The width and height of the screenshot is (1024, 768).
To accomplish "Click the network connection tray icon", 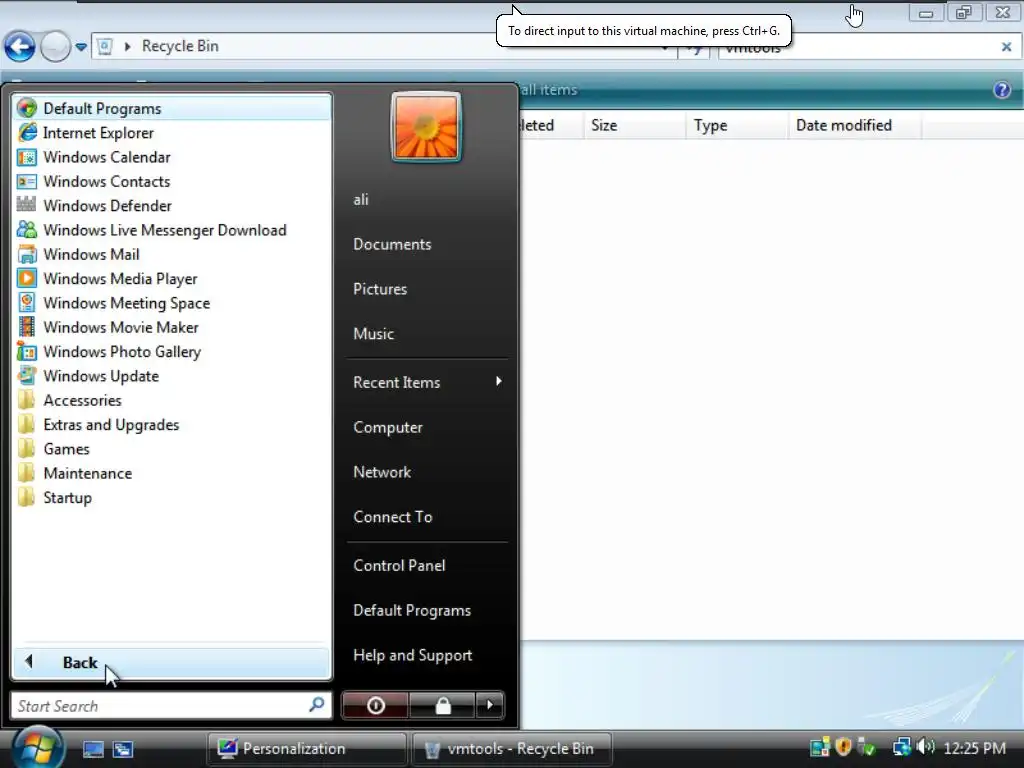I will [902, 746].
